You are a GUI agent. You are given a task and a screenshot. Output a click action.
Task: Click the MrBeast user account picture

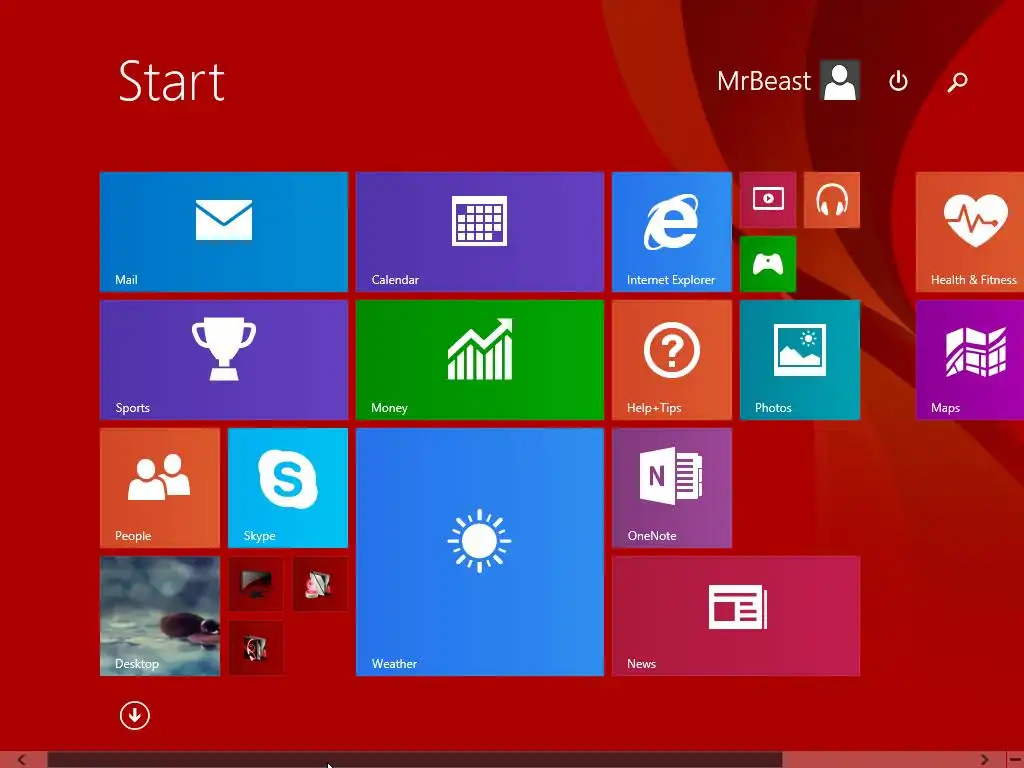click(840, 81)
